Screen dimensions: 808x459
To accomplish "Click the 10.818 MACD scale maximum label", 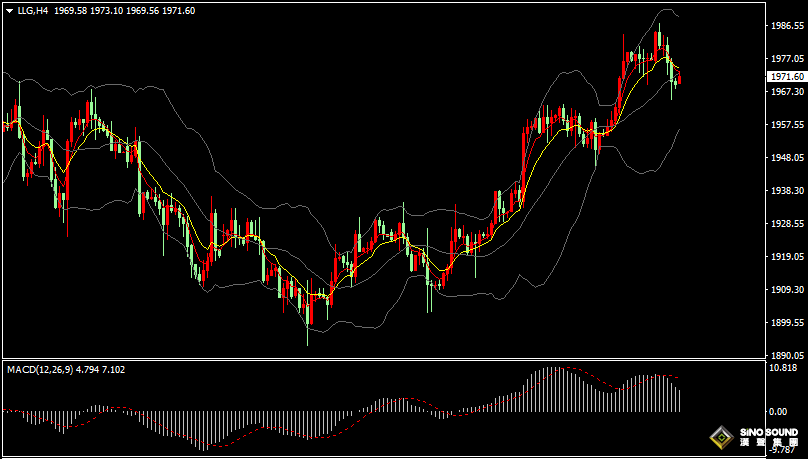I will tap(783, 367).
